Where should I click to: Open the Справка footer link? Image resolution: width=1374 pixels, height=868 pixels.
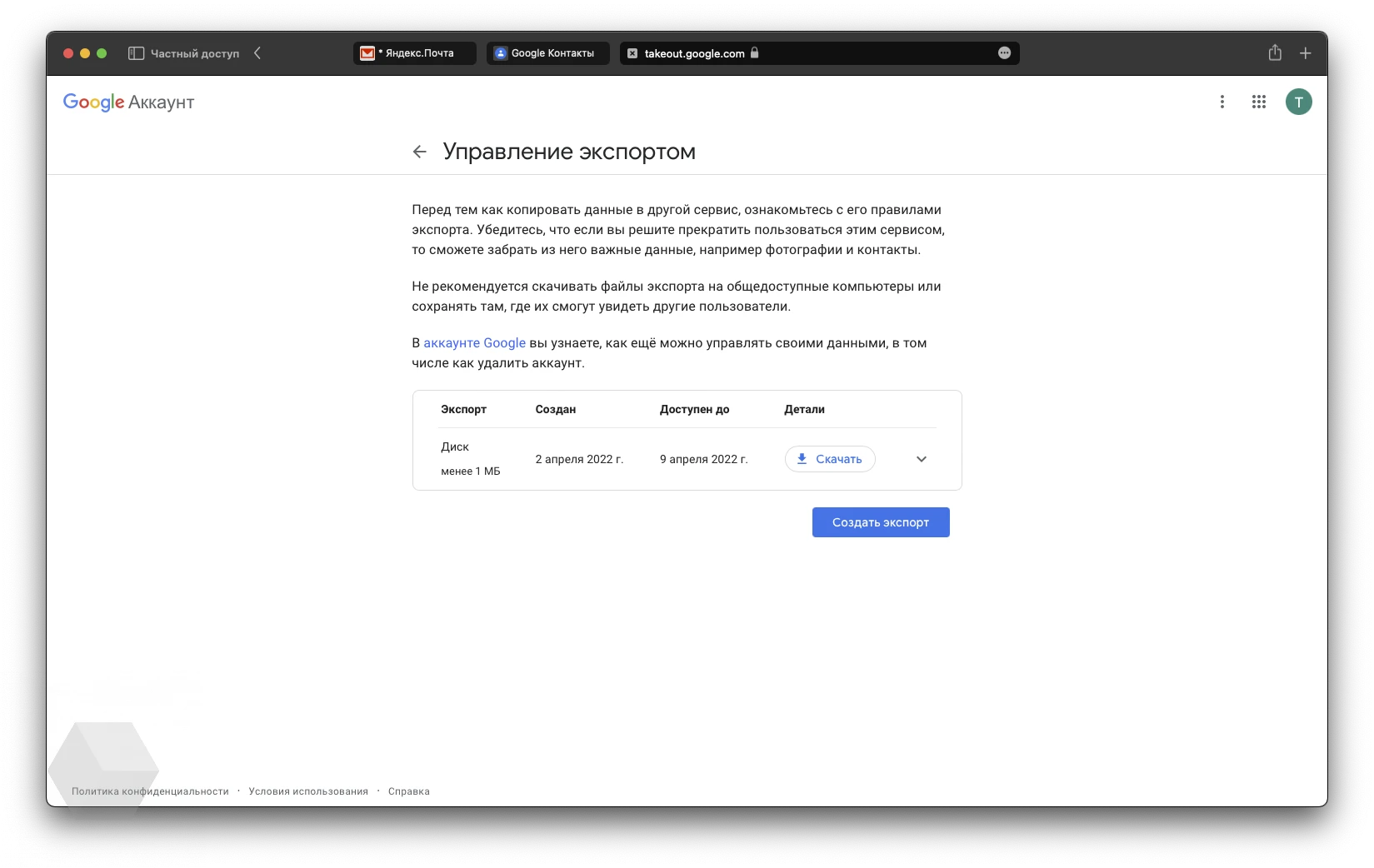click(408, 791)
